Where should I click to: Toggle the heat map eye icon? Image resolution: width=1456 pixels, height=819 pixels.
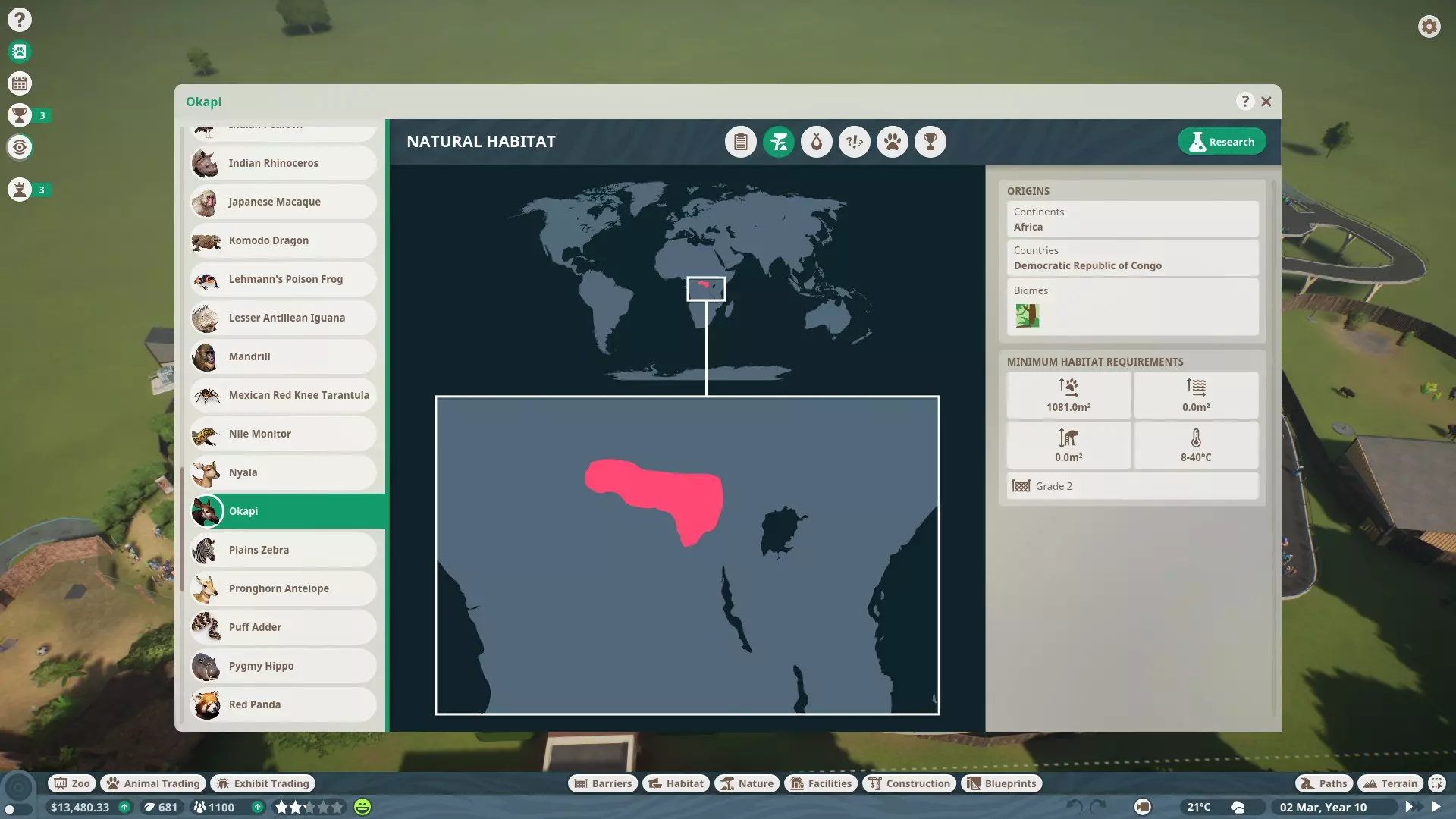[x=20, y=147]
